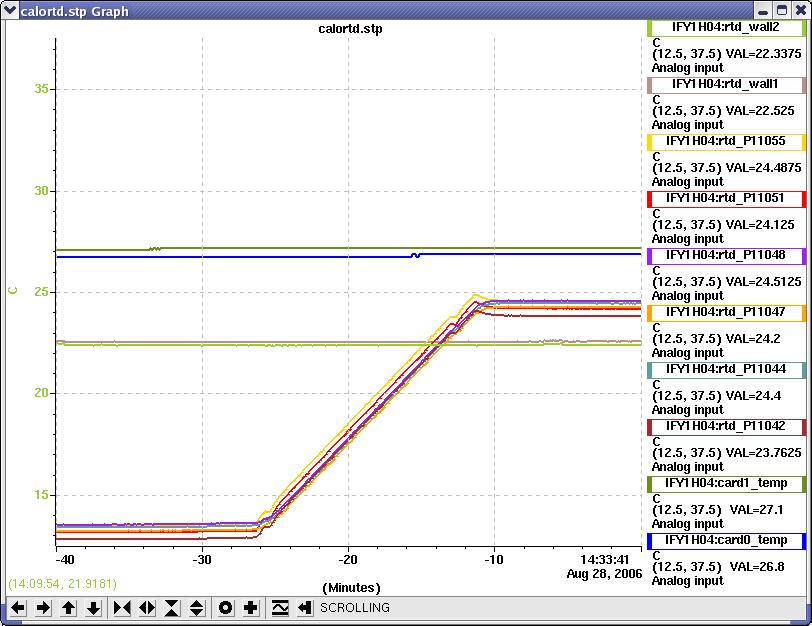The width and height of the screenshot is (812, 626).
Task: Click the y-axis tick label 30
Action: click(41, 191)
